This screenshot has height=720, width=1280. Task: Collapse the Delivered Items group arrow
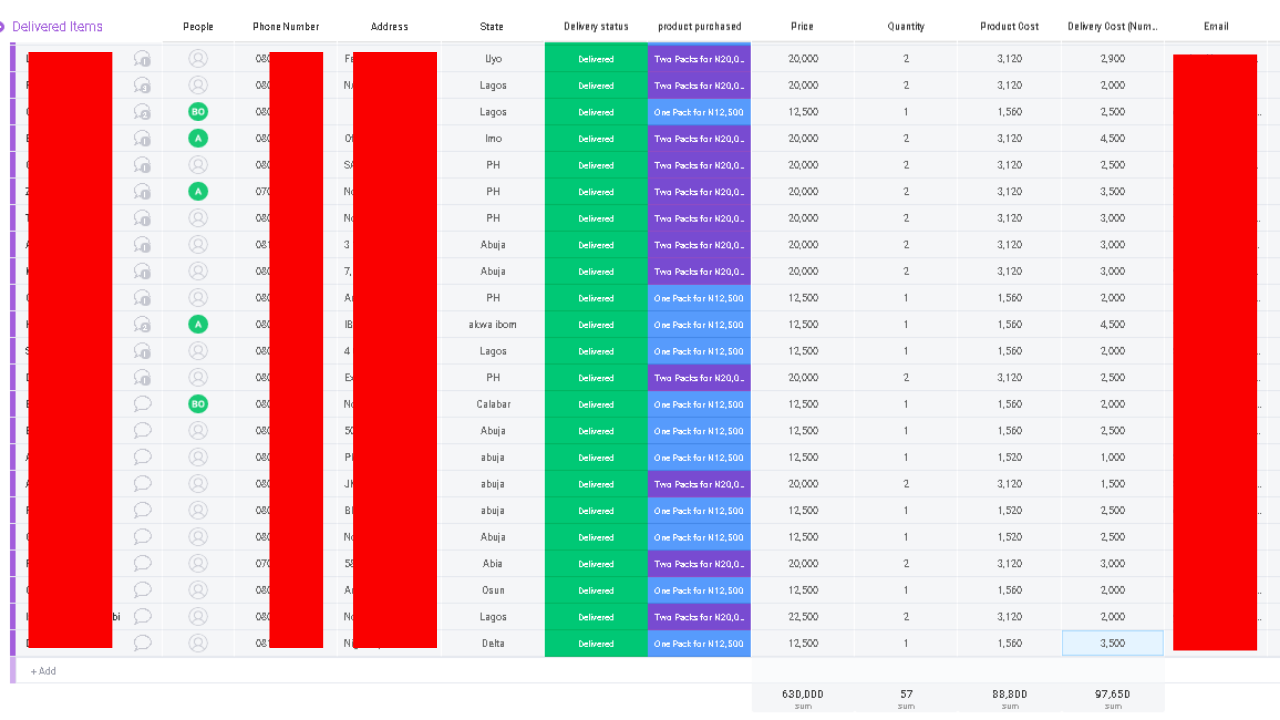tap(3, 27)
